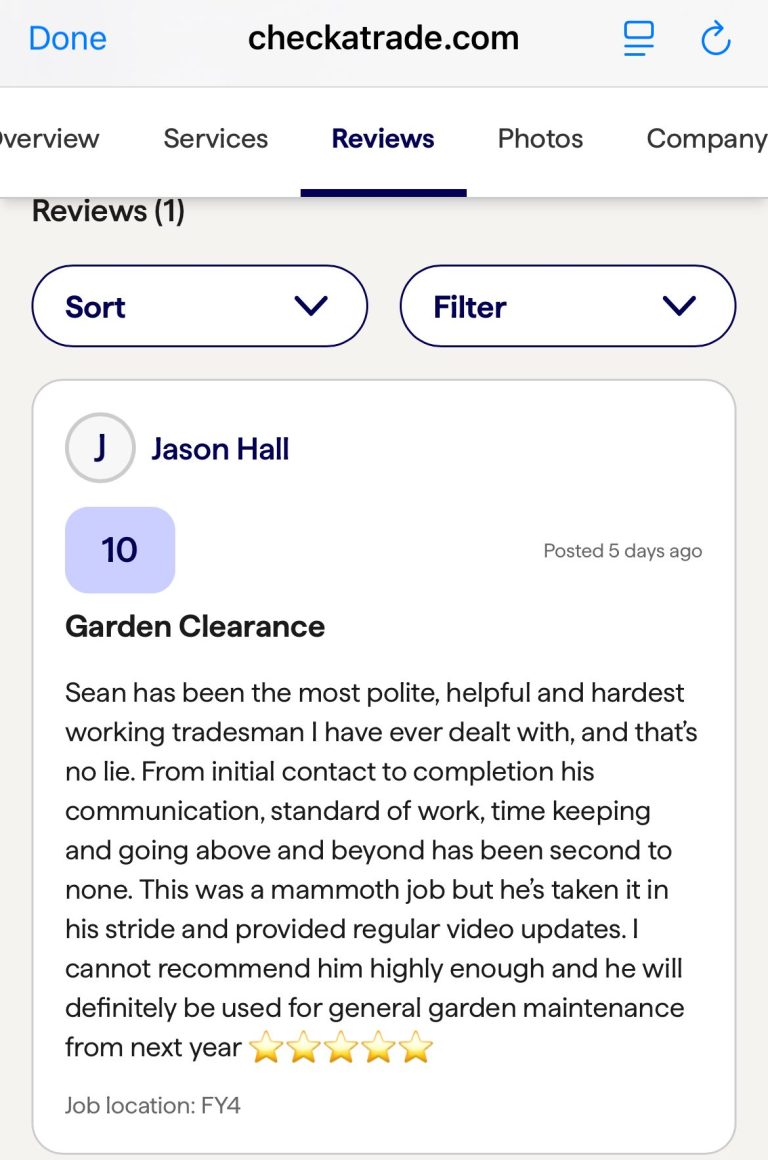Open the Sort dropdown
768x1160 pixels.
click(200, 306)
